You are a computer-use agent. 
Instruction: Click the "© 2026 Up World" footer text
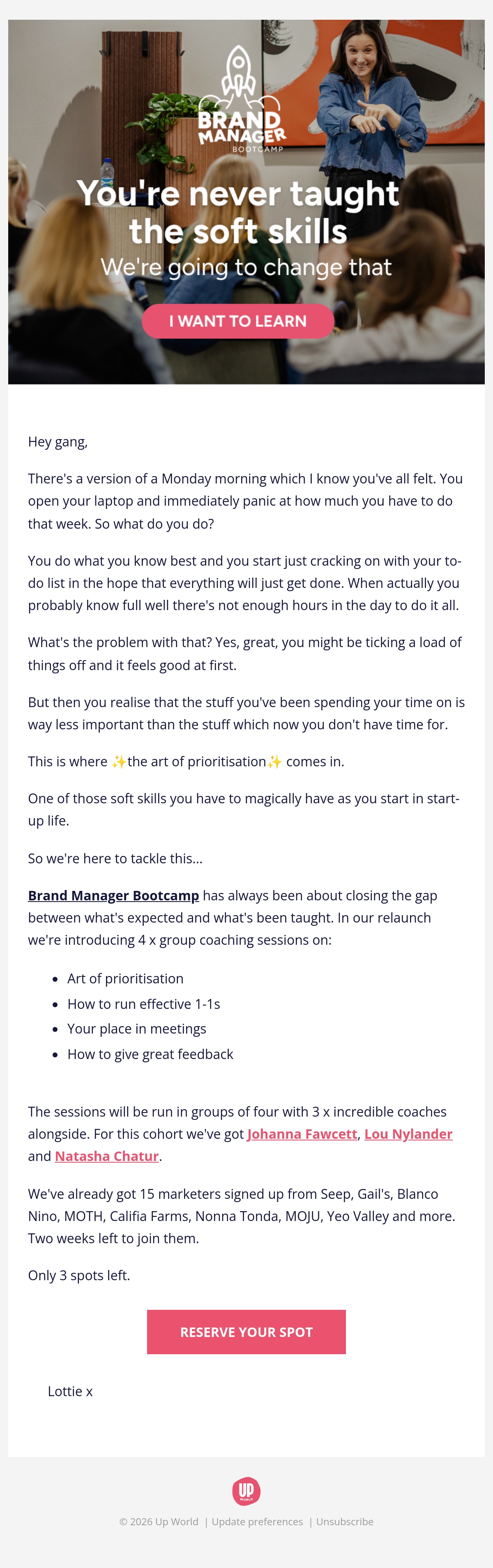tap(159, 1521)
